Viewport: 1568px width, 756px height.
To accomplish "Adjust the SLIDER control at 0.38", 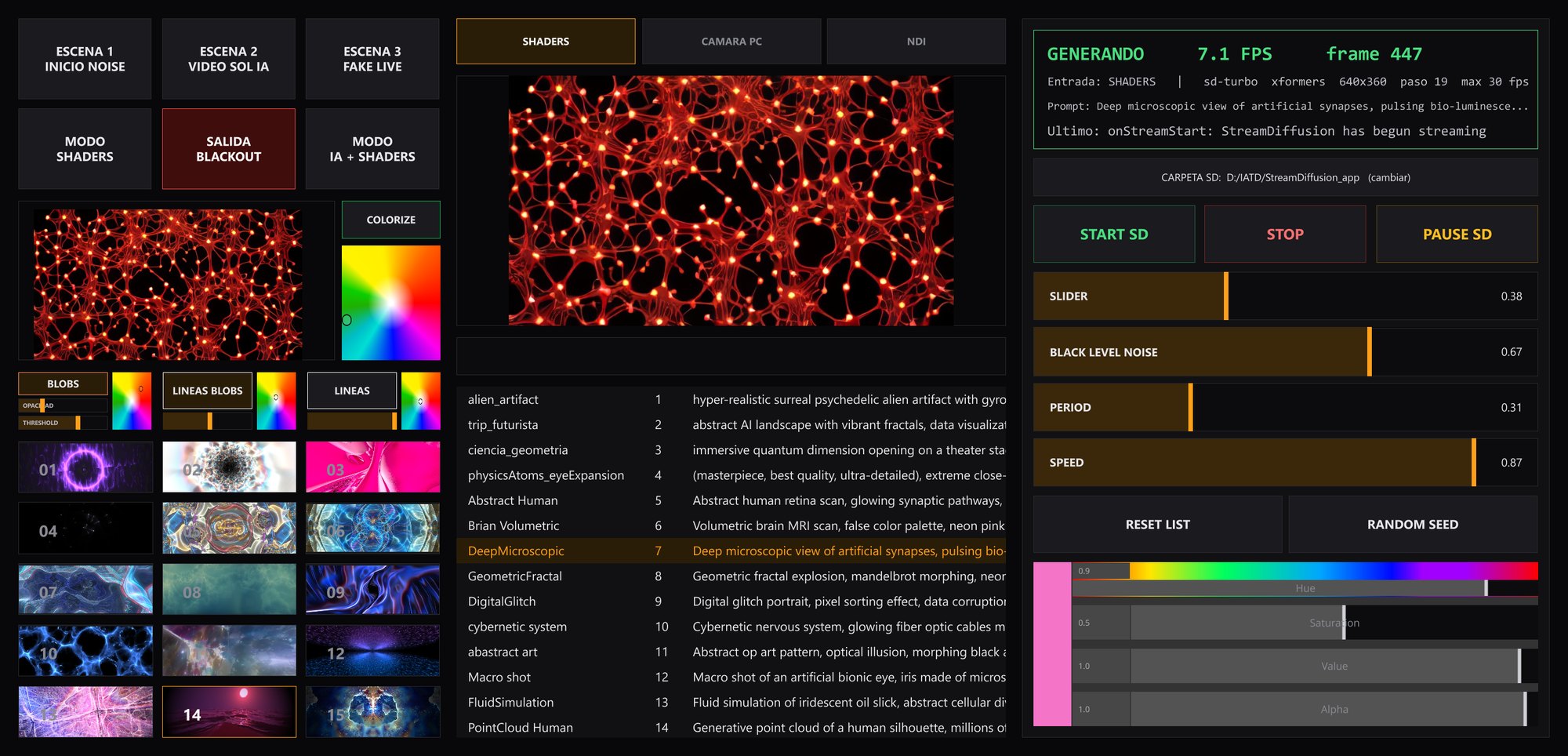I will tap(1286, 296).
